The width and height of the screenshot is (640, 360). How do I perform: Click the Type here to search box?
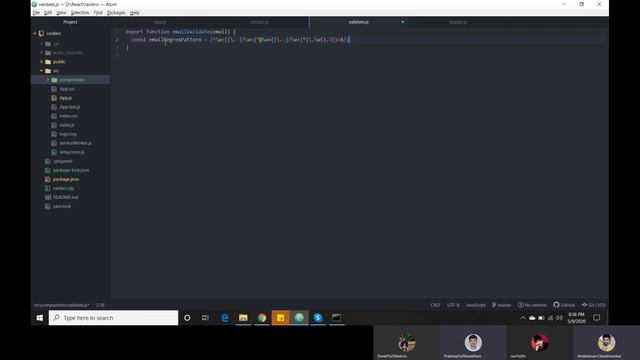113,318
